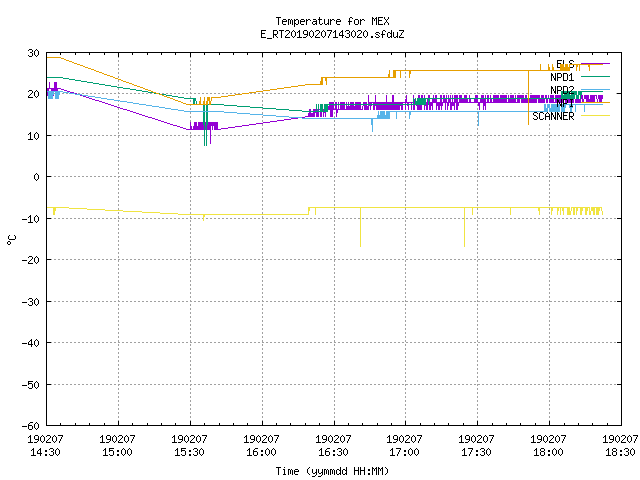Click the x-axis tick label 14:30

pyautogui.click(x=45, y=452)
